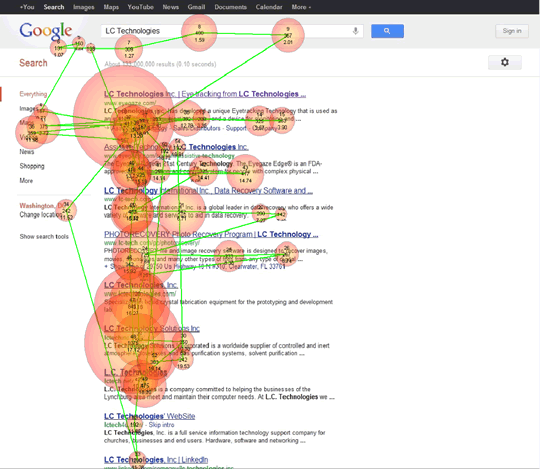
Task: Expand More in the left sidebar
Action: tap(26, 181)
